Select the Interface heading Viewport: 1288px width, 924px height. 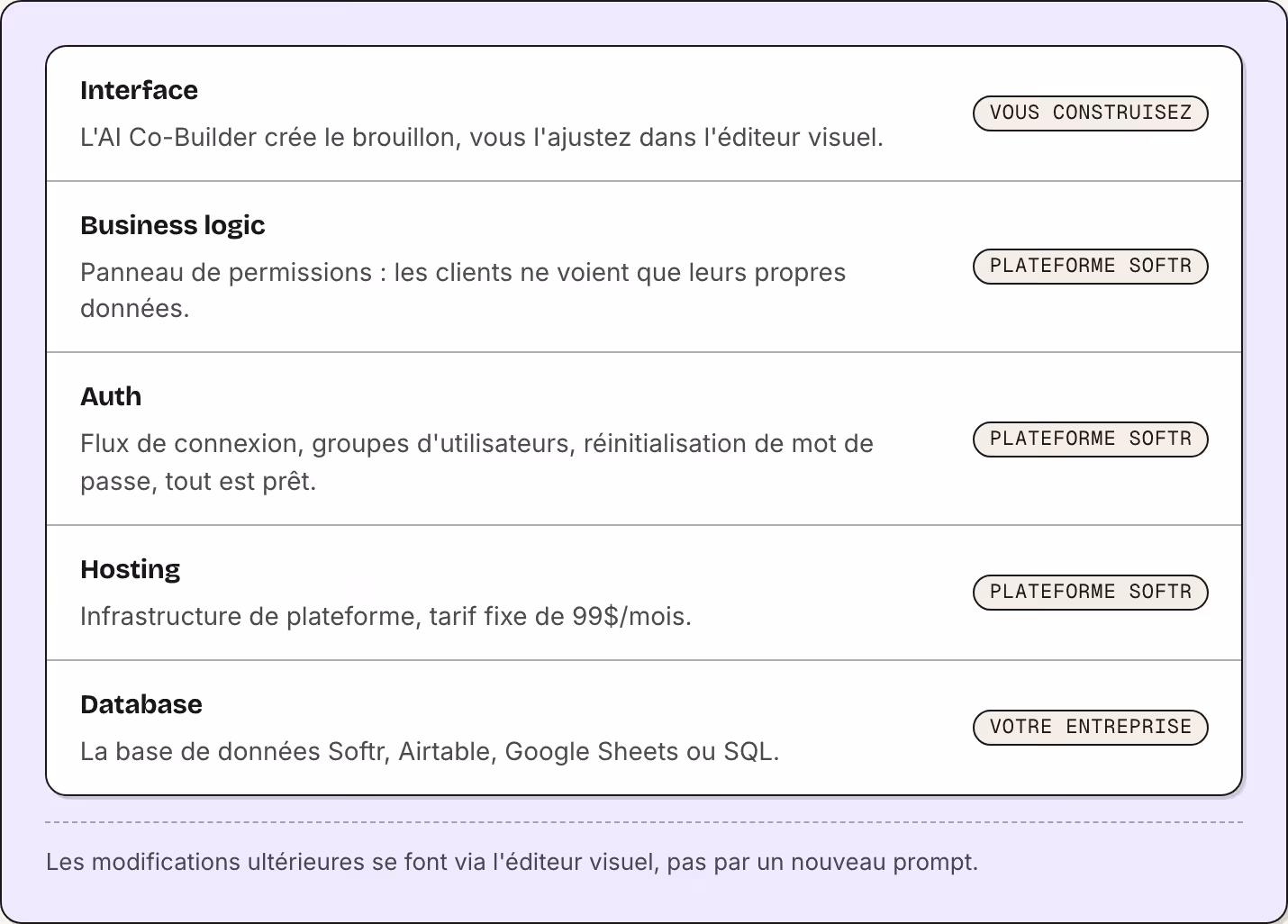[139, 90]
